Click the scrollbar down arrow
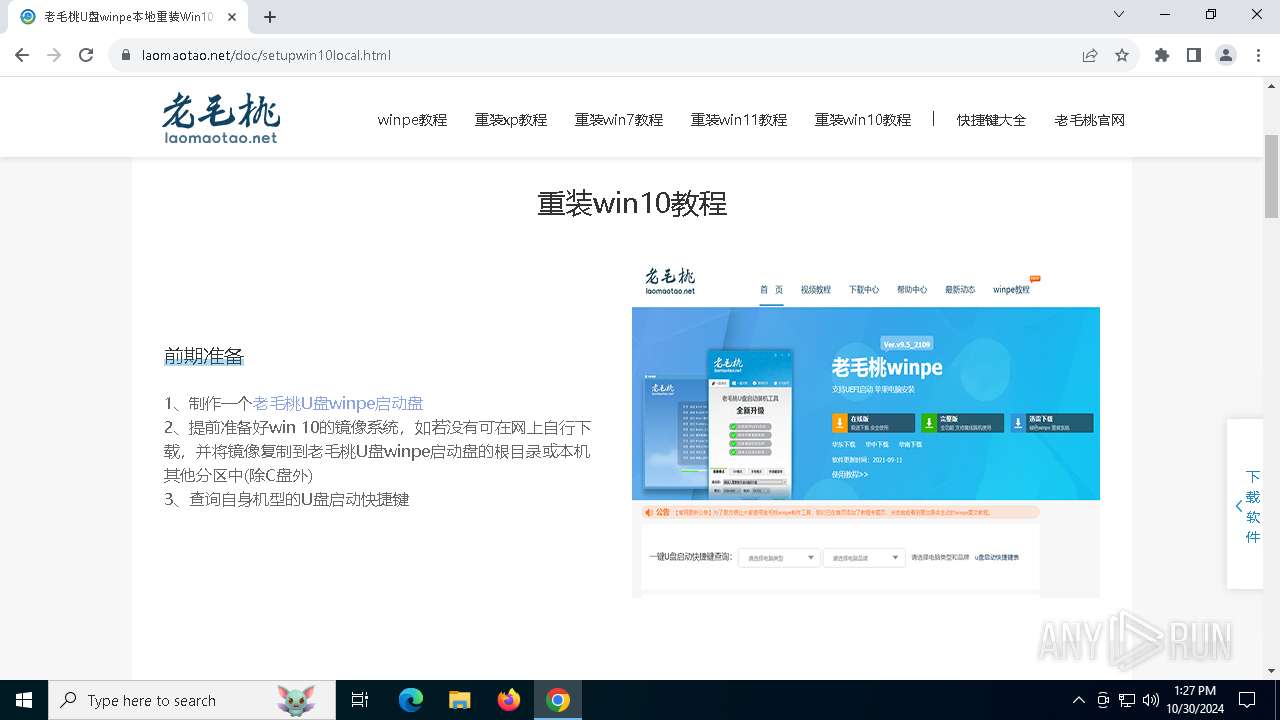Image resolution: width=1280 pixels, height=720 pixels. [1272, 671]
